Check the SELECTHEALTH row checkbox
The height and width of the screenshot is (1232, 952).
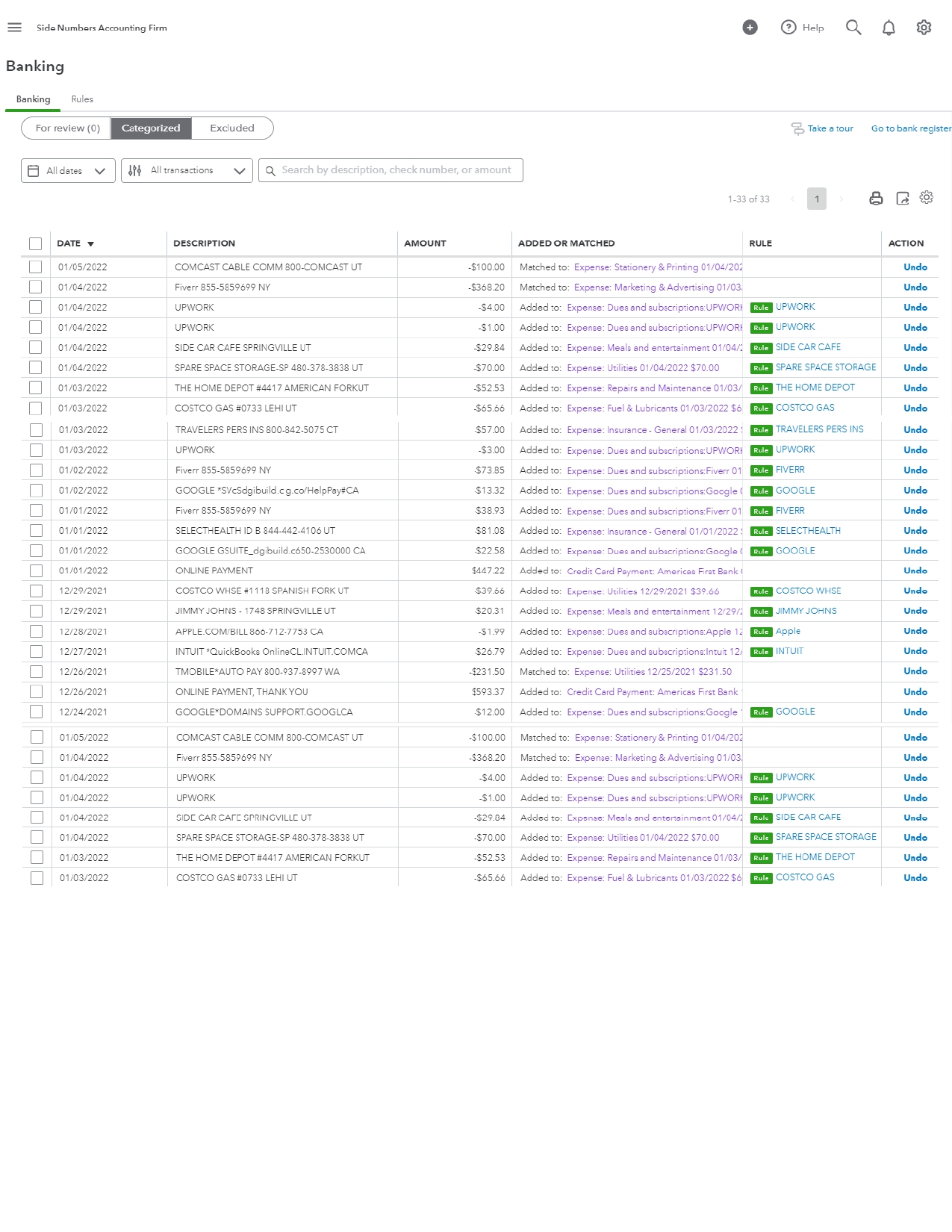tap(36, 530)
